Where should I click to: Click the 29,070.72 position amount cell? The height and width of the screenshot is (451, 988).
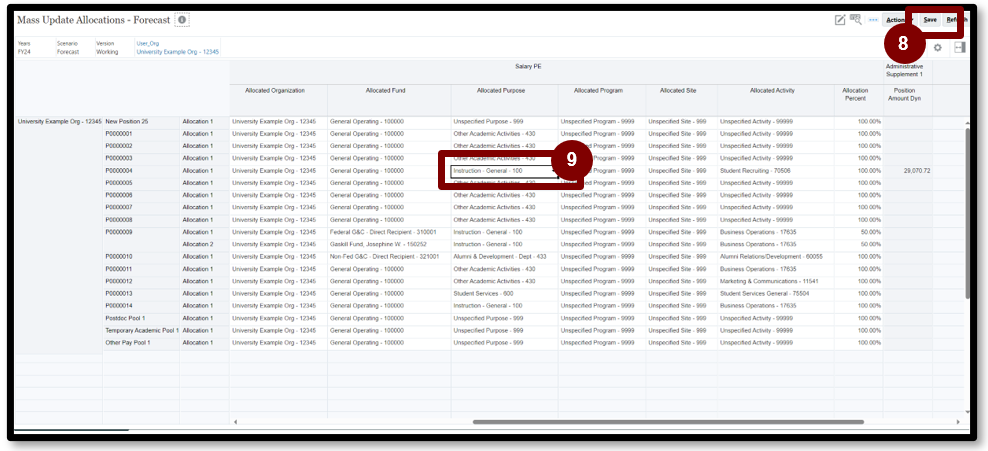tap(909, 171)
